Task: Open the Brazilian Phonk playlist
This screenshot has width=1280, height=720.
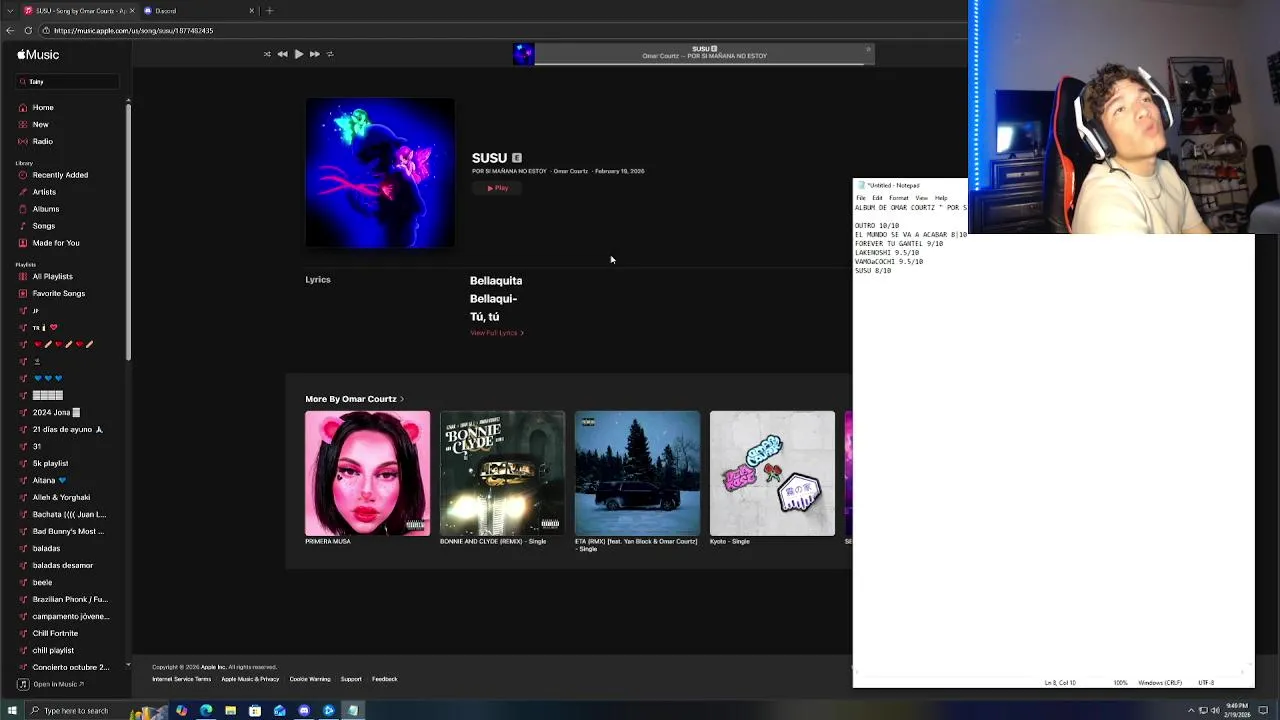Action: point(70,599)
